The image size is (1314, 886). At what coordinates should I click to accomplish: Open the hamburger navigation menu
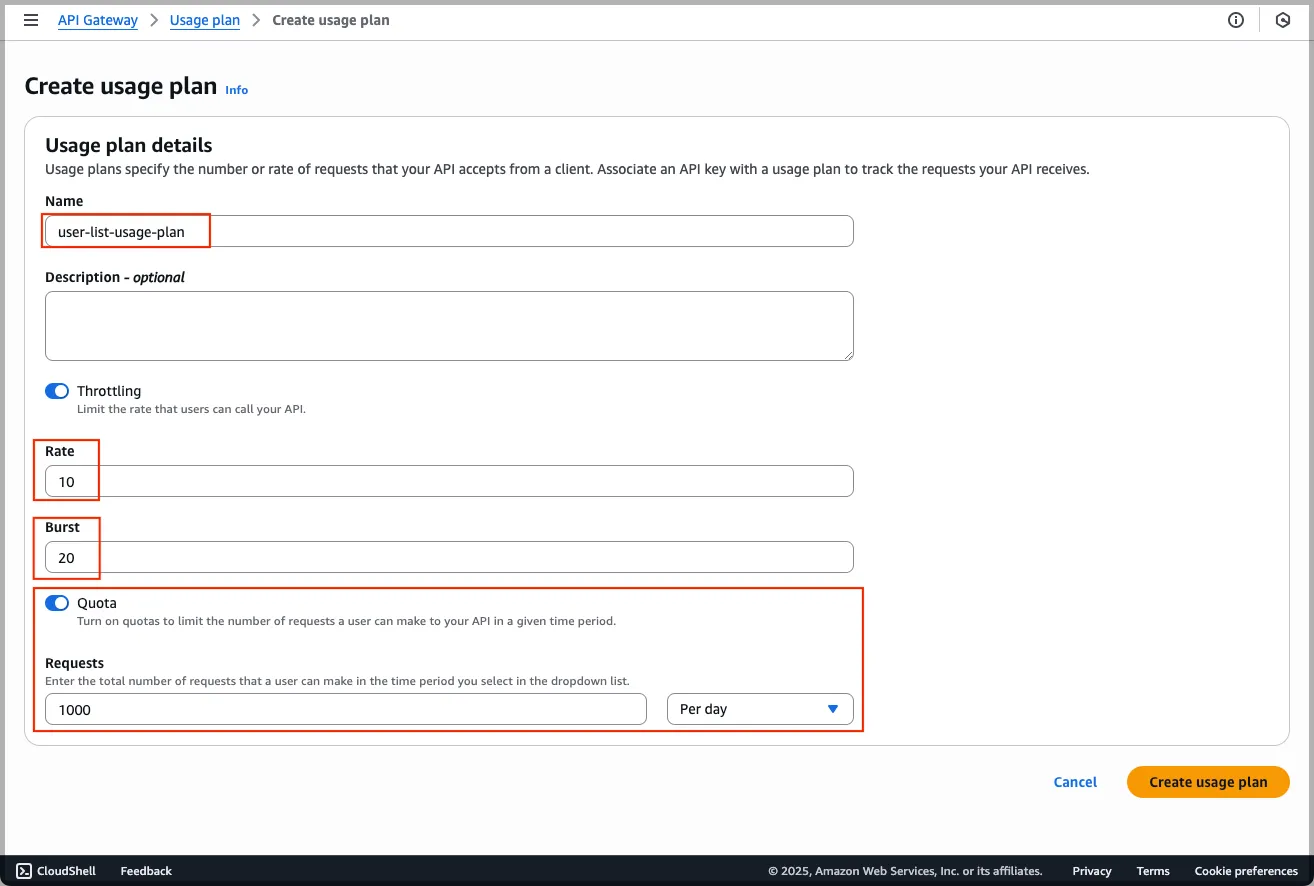[x=31, y=20]
